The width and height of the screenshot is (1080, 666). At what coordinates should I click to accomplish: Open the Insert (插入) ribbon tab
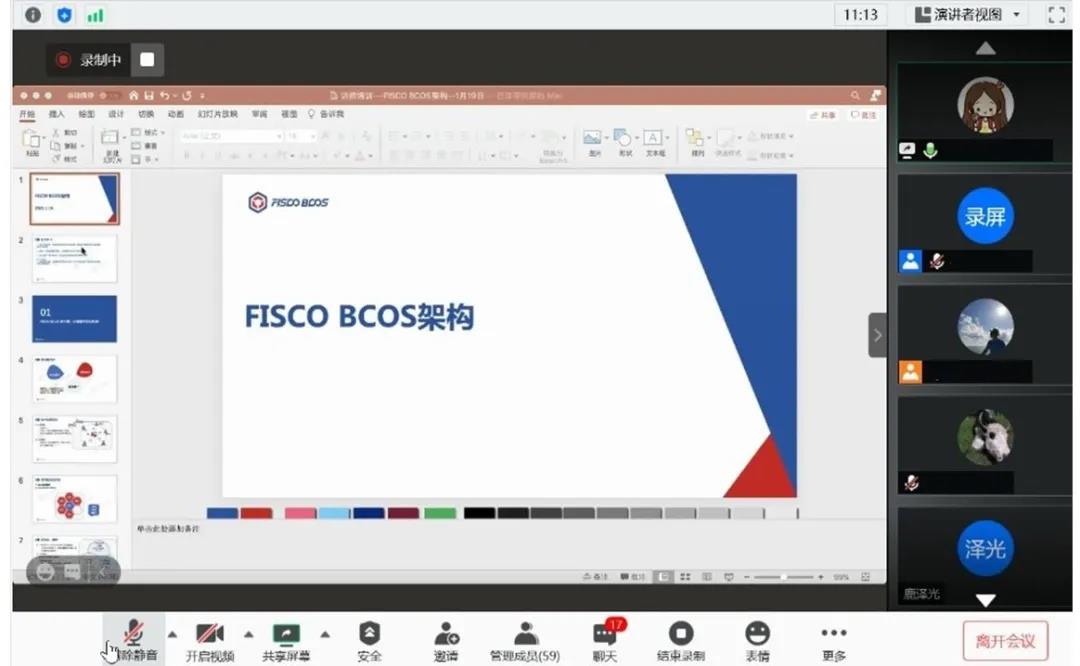click(56, 114)
